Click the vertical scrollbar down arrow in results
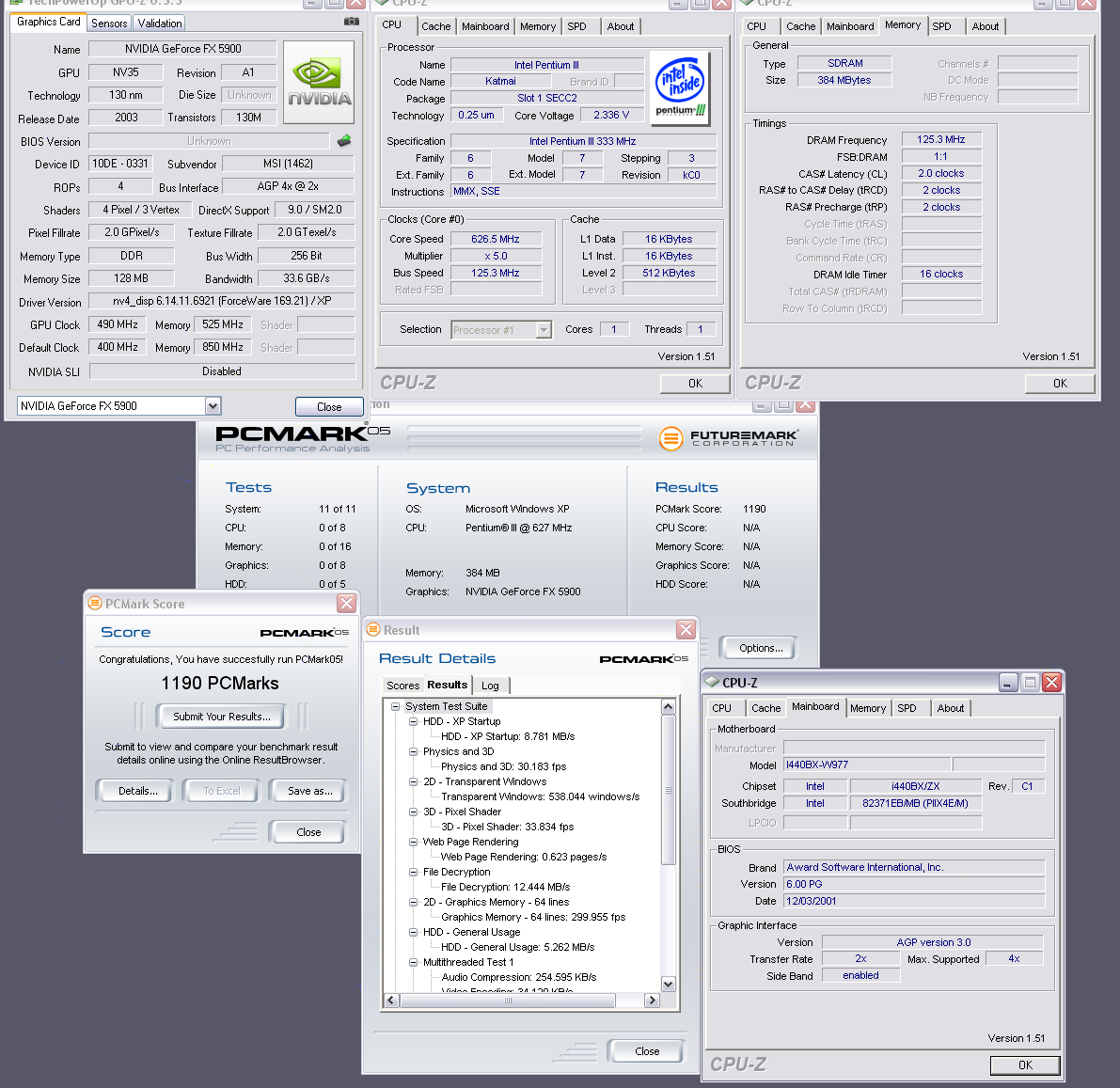 (669, 984)
